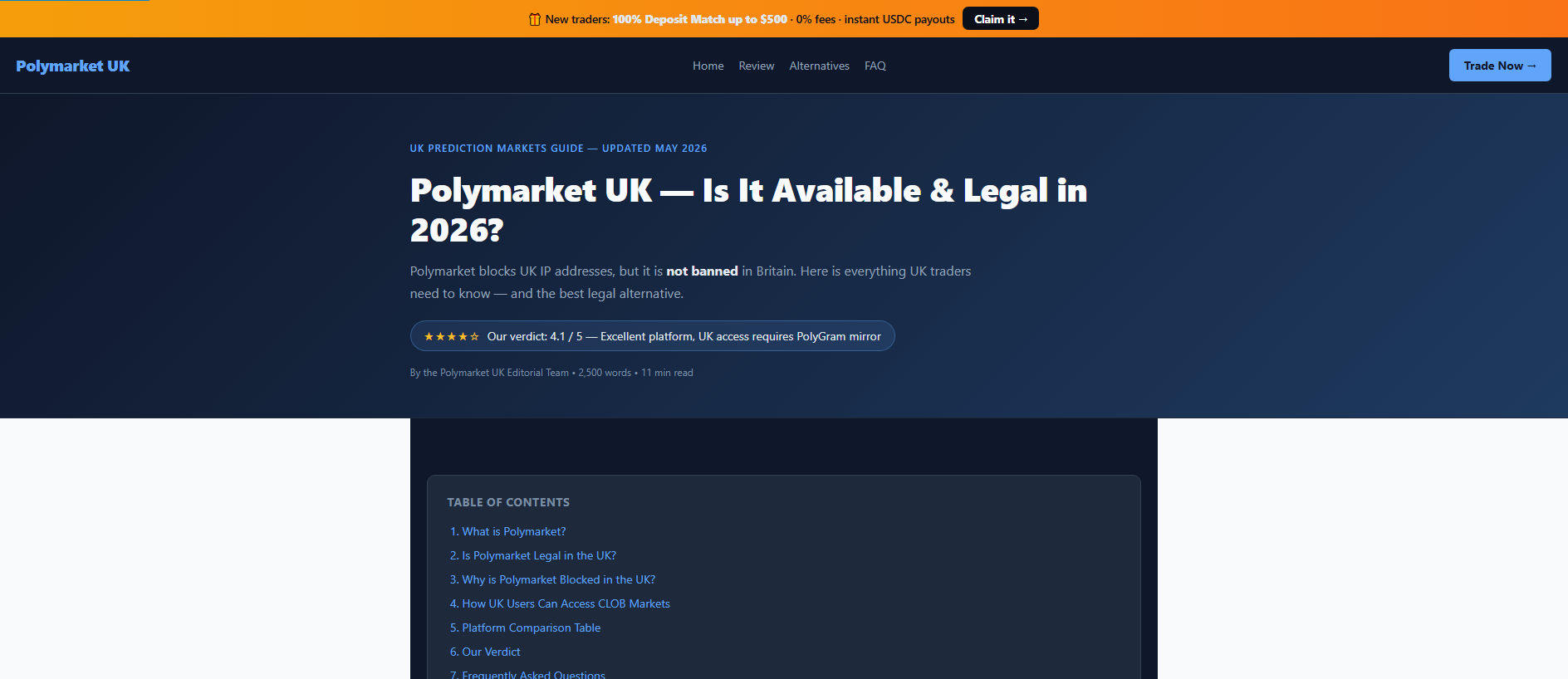The image size is (1568, 679).
Task: Select 'UK PREDICTION MARKETS GUIDE' label
Action: pos(497,149)
